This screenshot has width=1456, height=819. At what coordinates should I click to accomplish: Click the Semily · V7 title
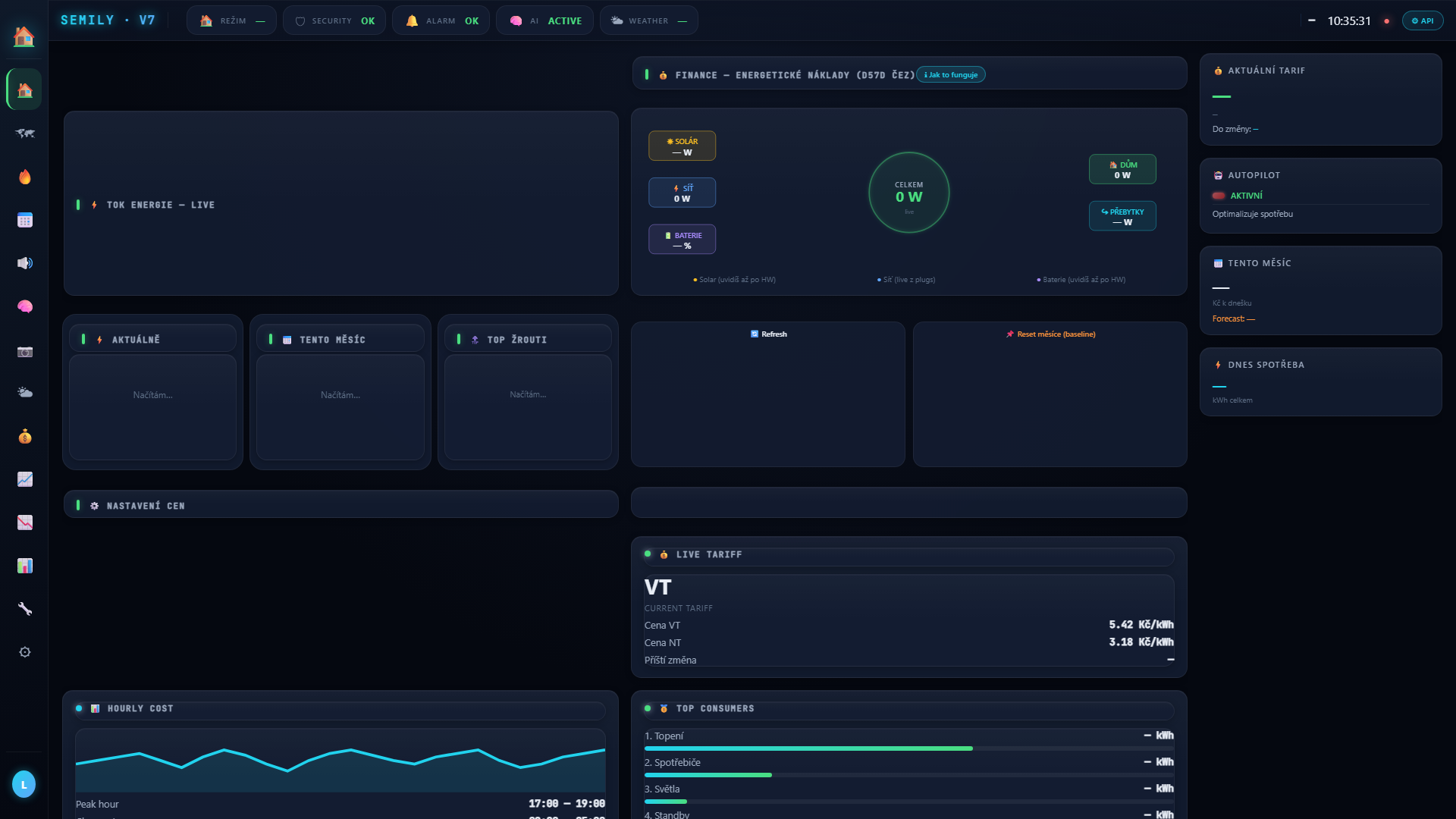coord(108,20)
